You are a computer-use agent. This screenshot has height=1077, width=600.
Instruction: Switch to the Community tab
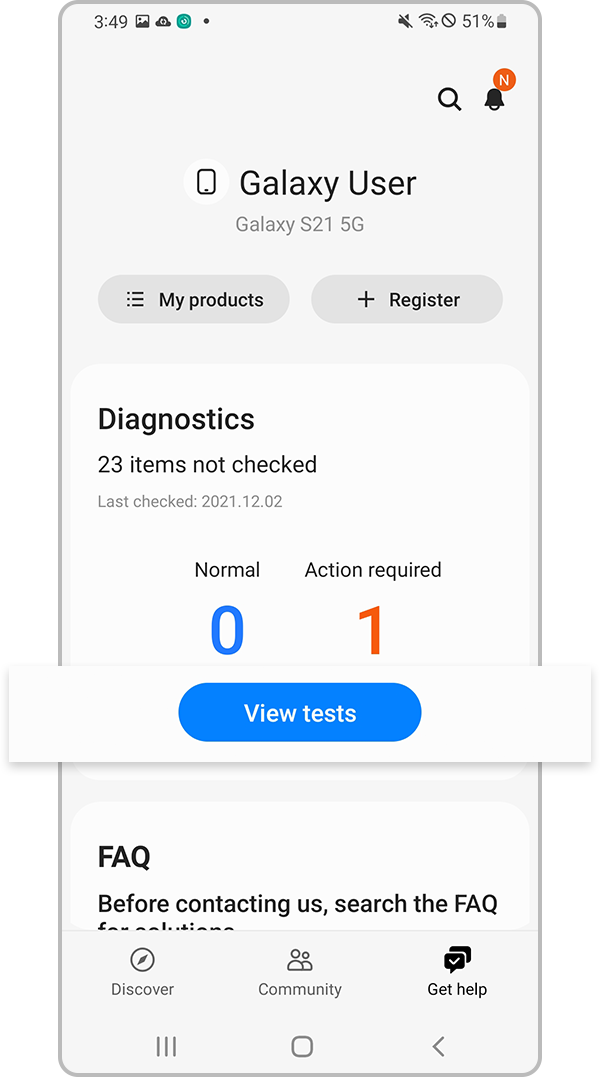[x=299, y=972]
